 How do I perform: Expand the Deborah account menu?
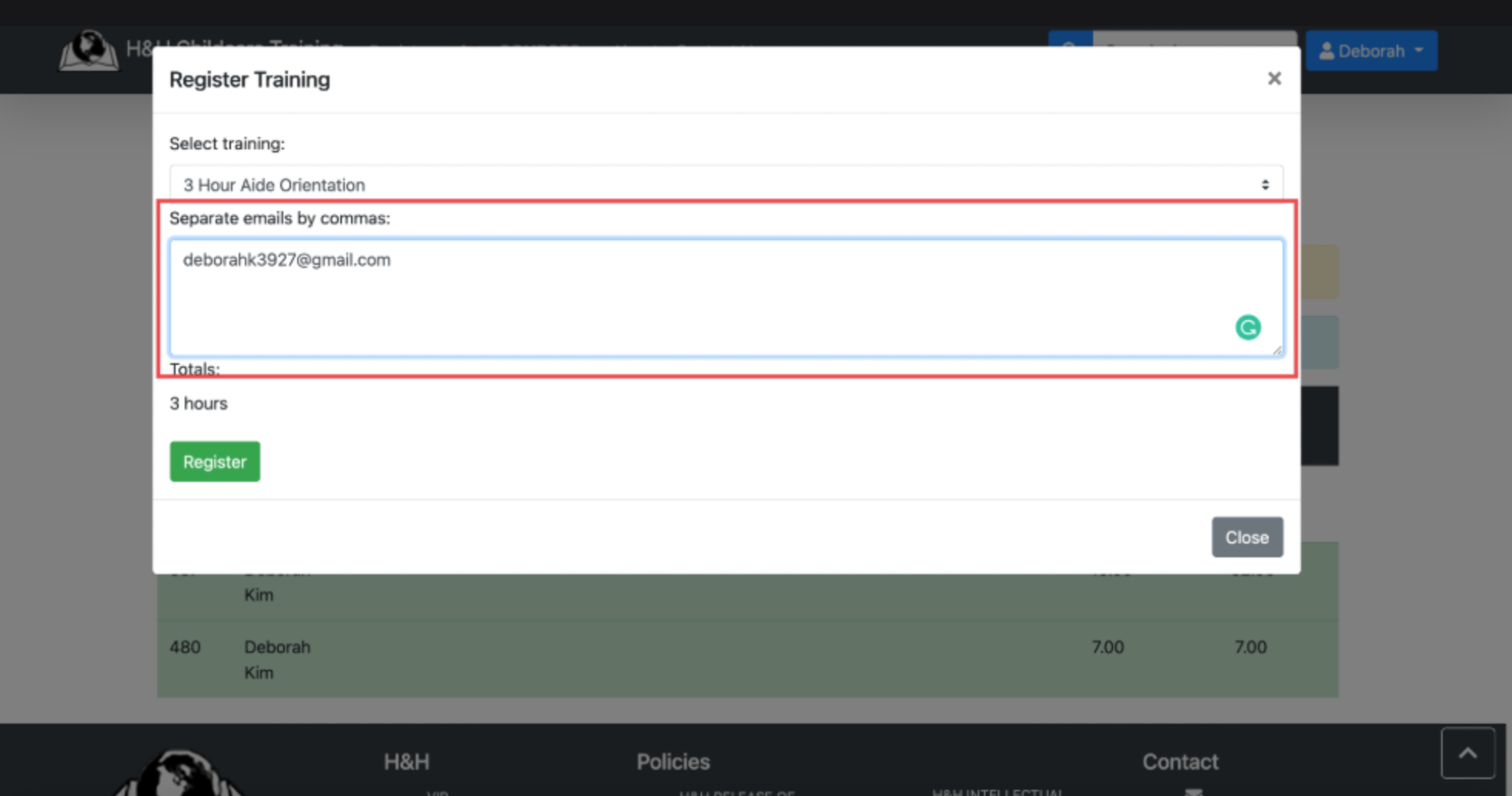[x=1371, y=52]
